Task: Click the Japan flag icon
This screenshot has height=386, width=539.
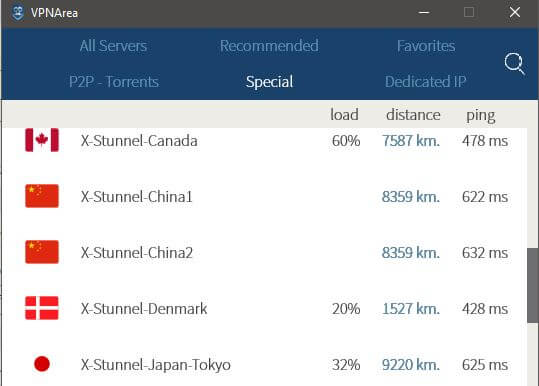Action: click(42, 364)
